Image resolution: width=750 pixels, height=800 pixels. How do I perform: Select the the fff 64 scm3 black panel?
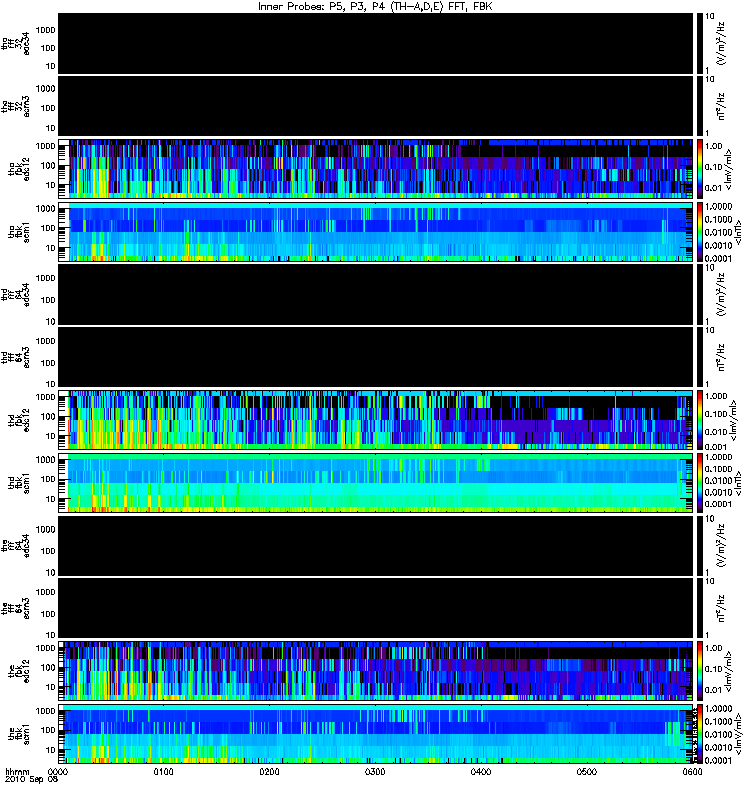[x=376, y=608]
